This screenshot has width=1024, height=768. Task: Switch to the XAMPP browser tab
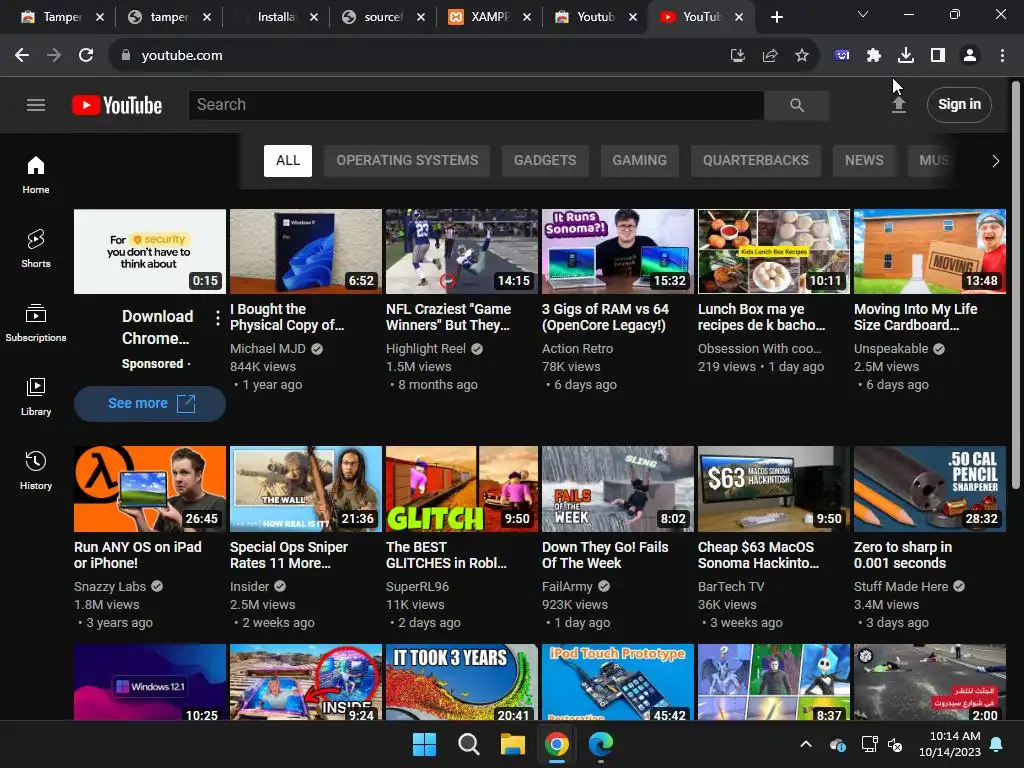pos(490,17)
